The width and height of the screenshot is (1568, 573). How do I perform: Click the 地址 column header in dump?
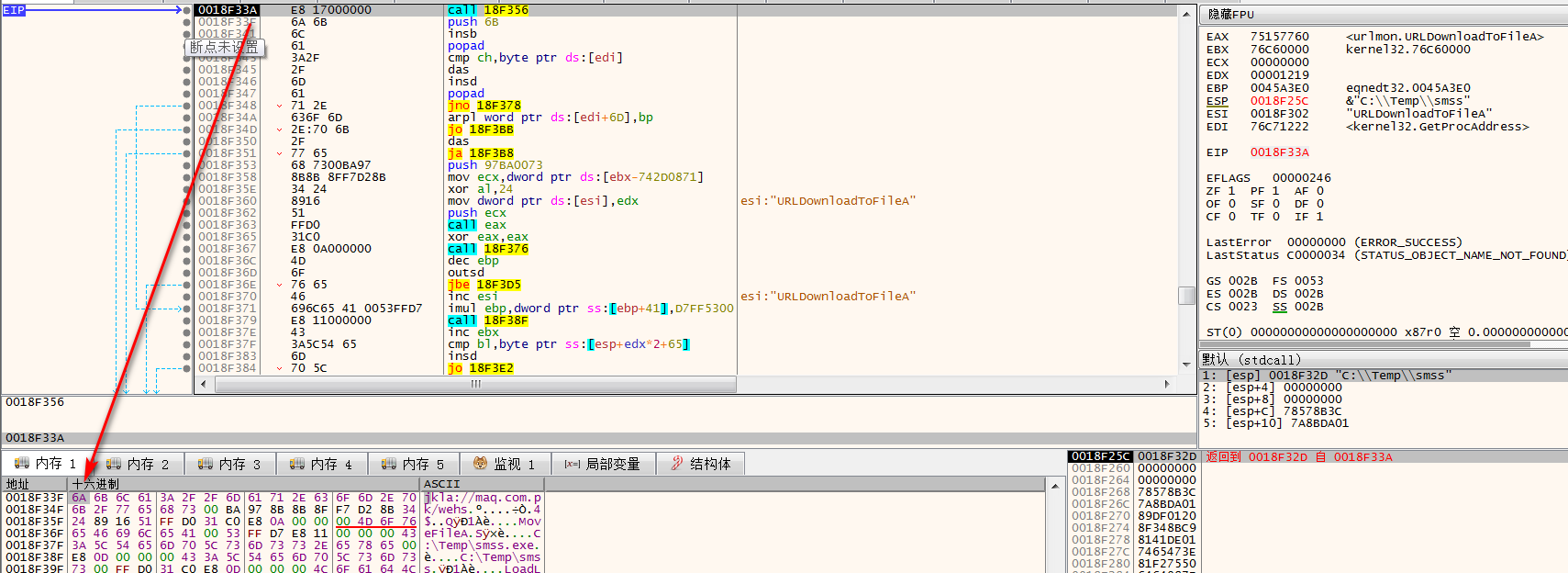point(35,484)
